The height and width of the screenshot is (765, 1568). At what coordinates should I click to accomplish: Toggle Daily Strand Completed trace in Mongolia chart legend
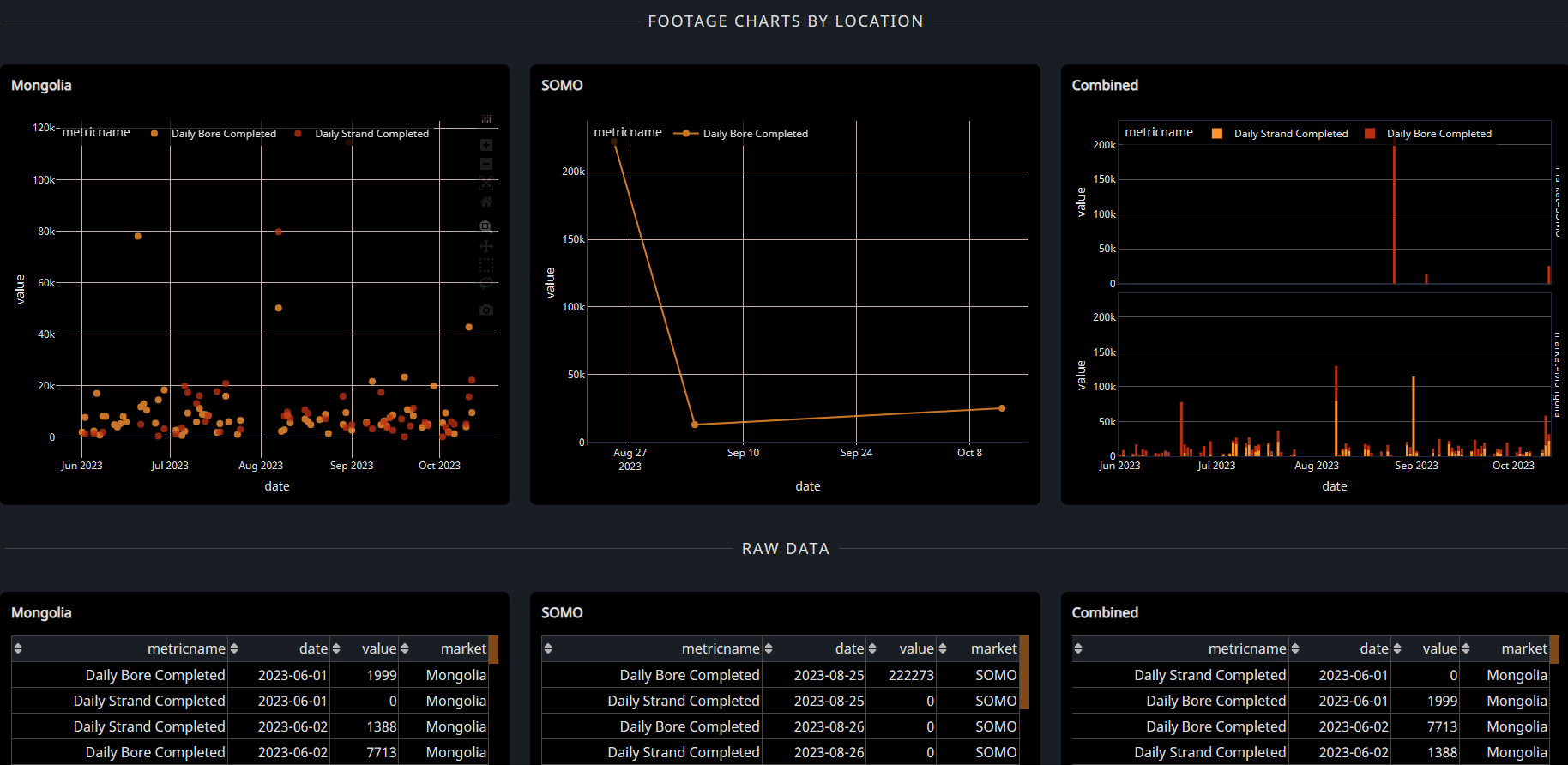361,134
